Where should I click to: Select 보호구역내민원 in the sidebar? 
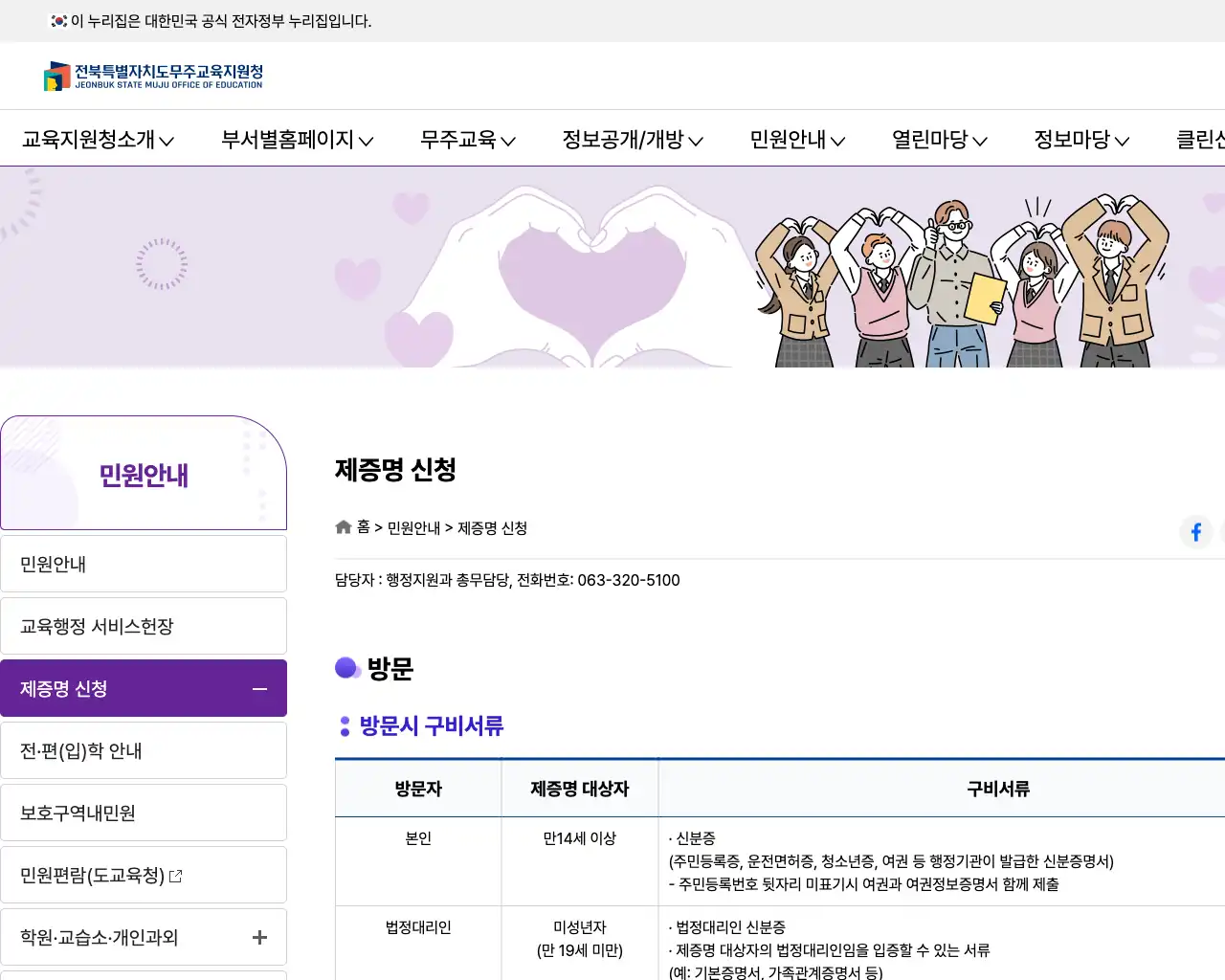[x=144, y=813]
